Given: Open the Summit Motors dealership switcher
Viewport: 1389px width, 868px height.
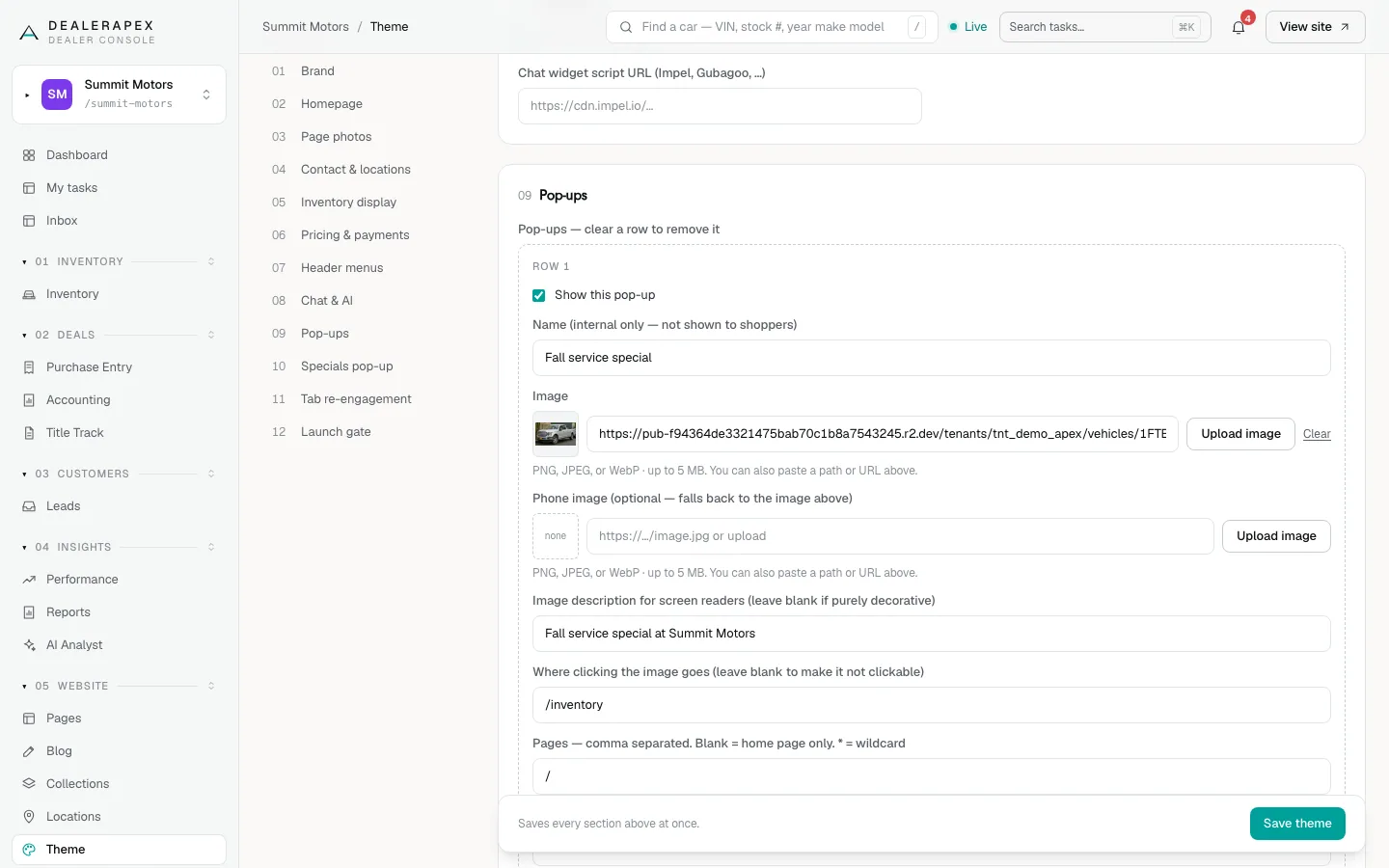Looking at the screenshot, I should [x=119, y=95].
